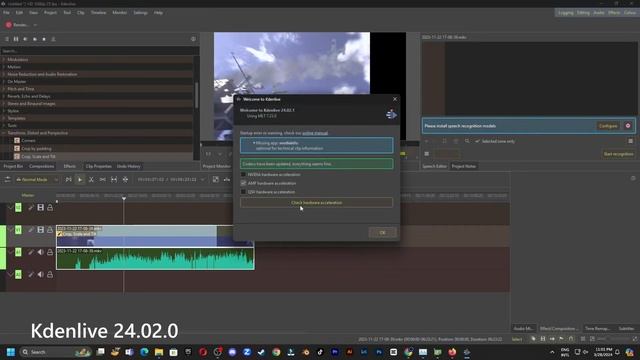Click Configure in speech recognition message
Screen dimensions: 640x360
coord(608,126)
